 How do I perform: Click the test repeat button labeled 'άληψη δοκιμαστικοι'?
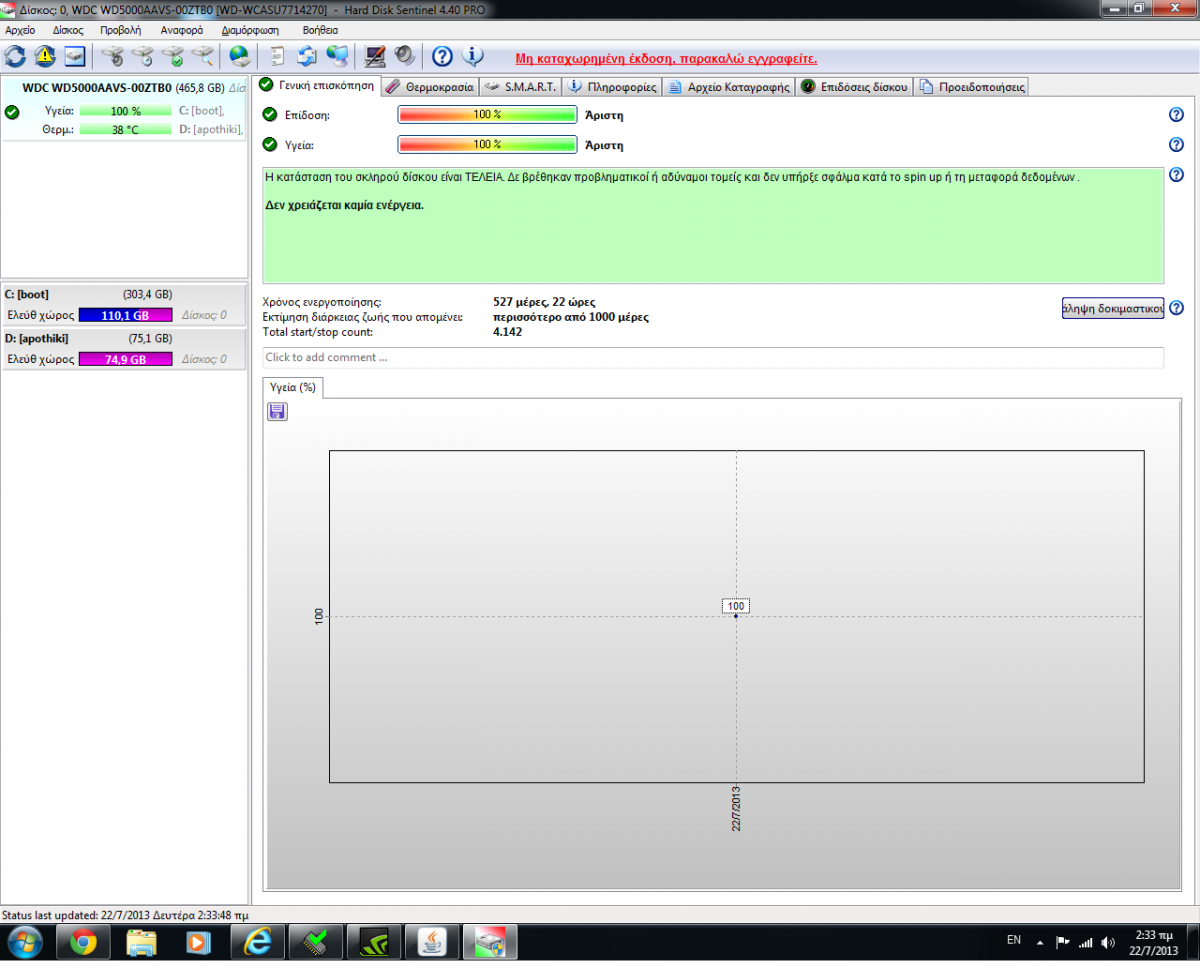(1112, 308)
